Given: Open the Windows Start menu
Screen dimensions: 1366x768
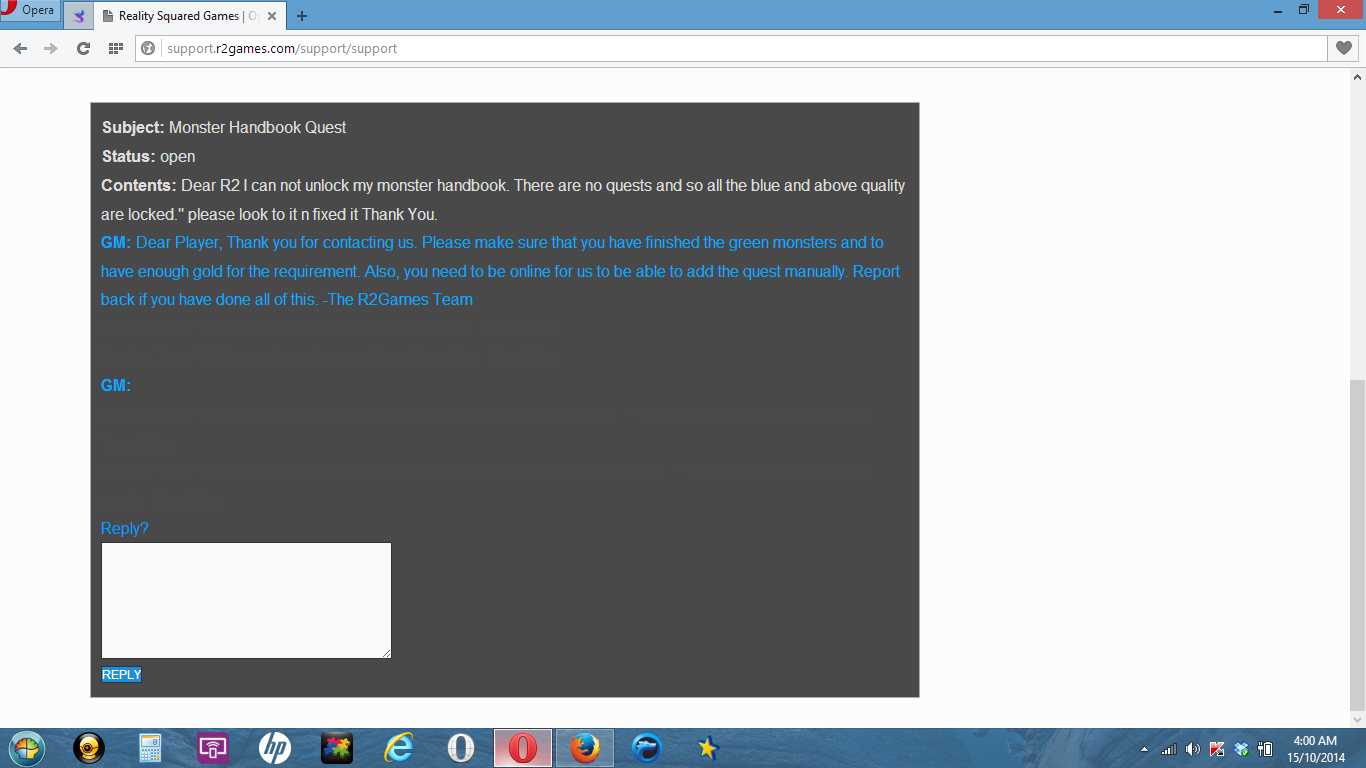Looking at the screenshot, I should 27,748.
